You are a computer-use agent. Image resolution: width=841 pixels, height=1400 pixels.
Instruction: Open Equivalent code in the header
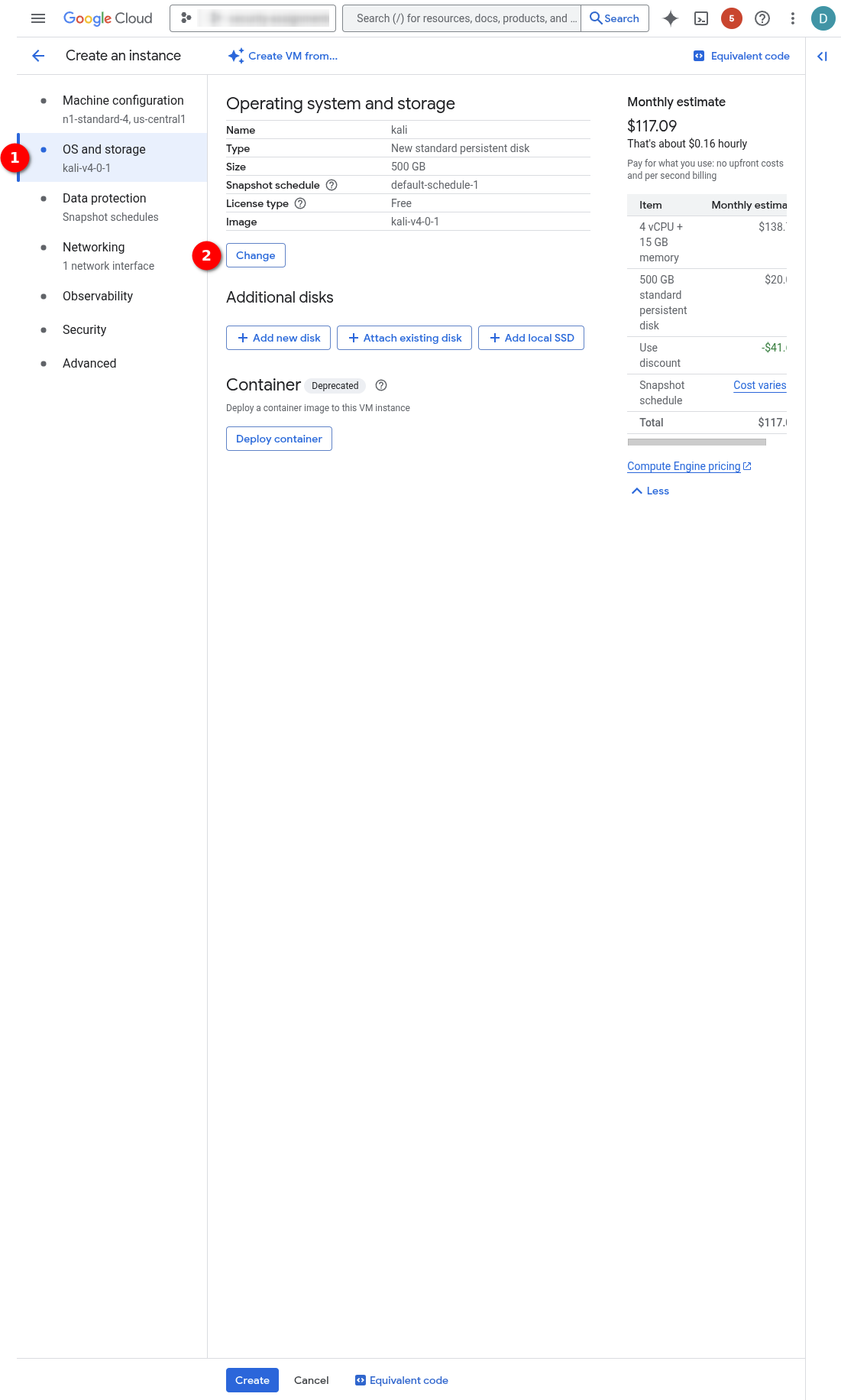point(742,56)
